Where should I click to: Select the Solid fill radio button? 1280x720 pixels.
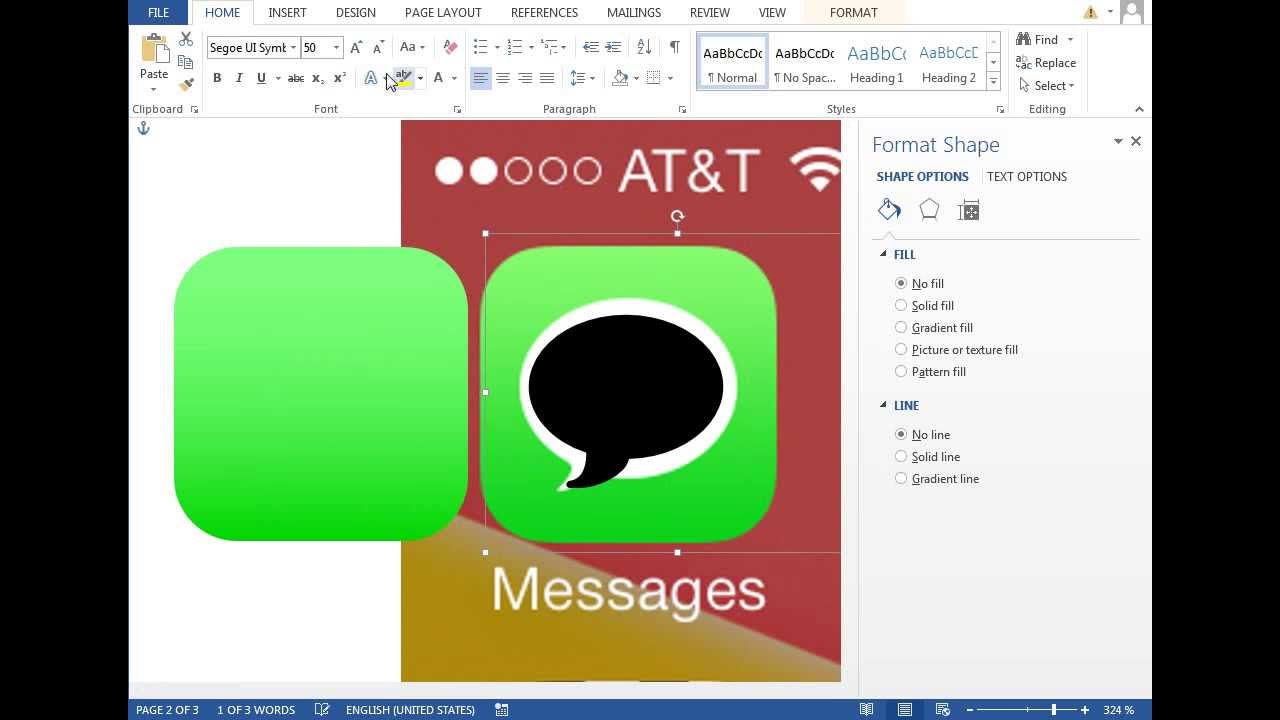click(901, 306)
